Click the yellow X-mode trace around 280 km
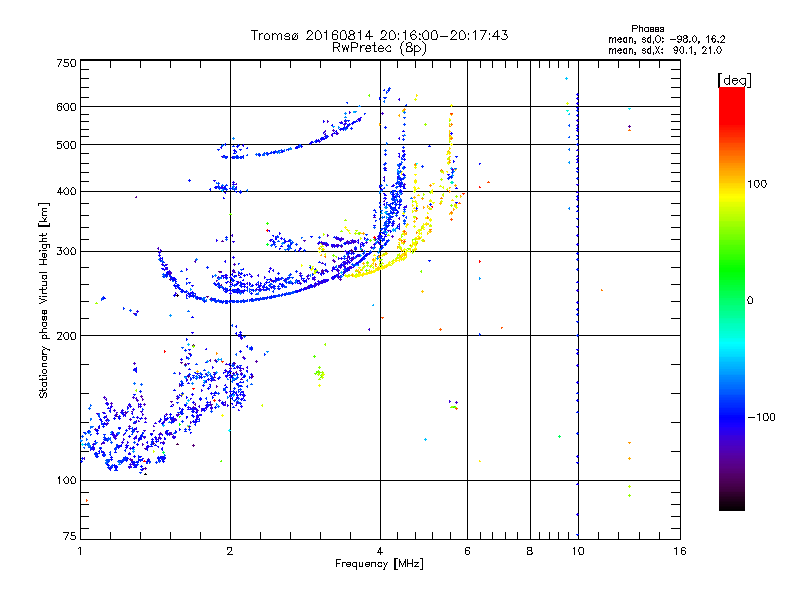This screenshot has height=600, width=800. [x=378, y=267]
